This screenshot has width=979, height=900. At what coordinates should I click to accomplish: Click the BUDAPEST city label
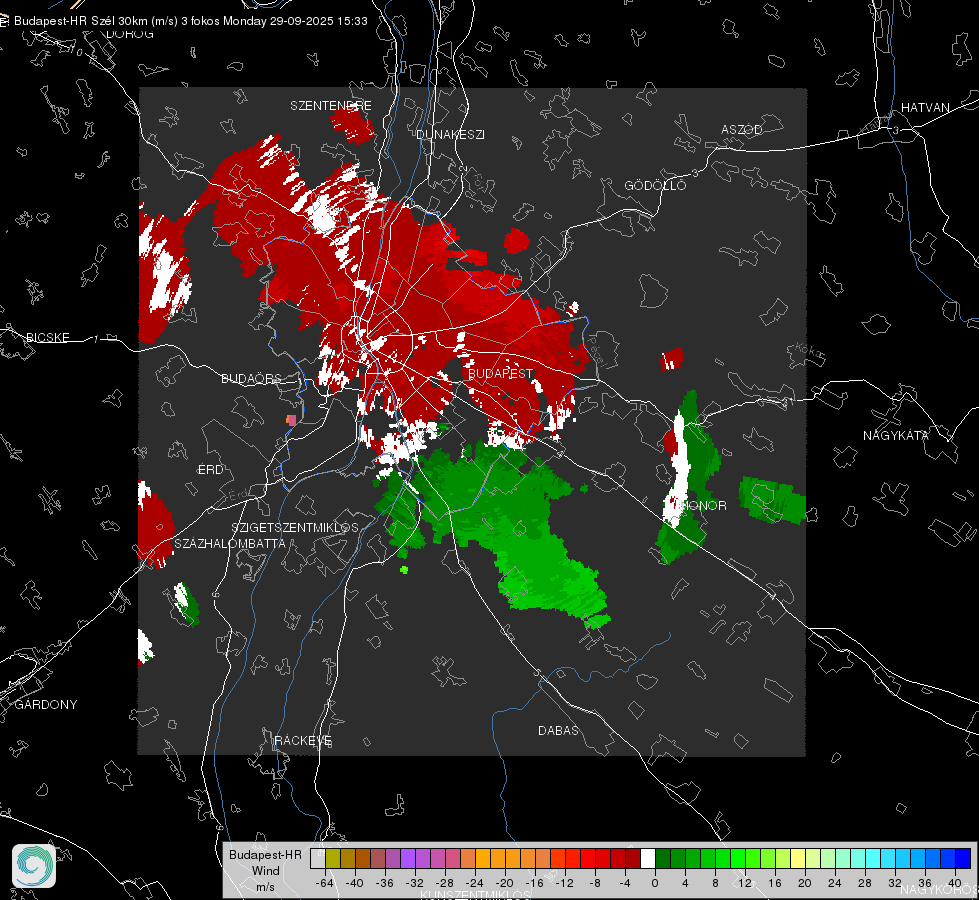coord(501,373)
